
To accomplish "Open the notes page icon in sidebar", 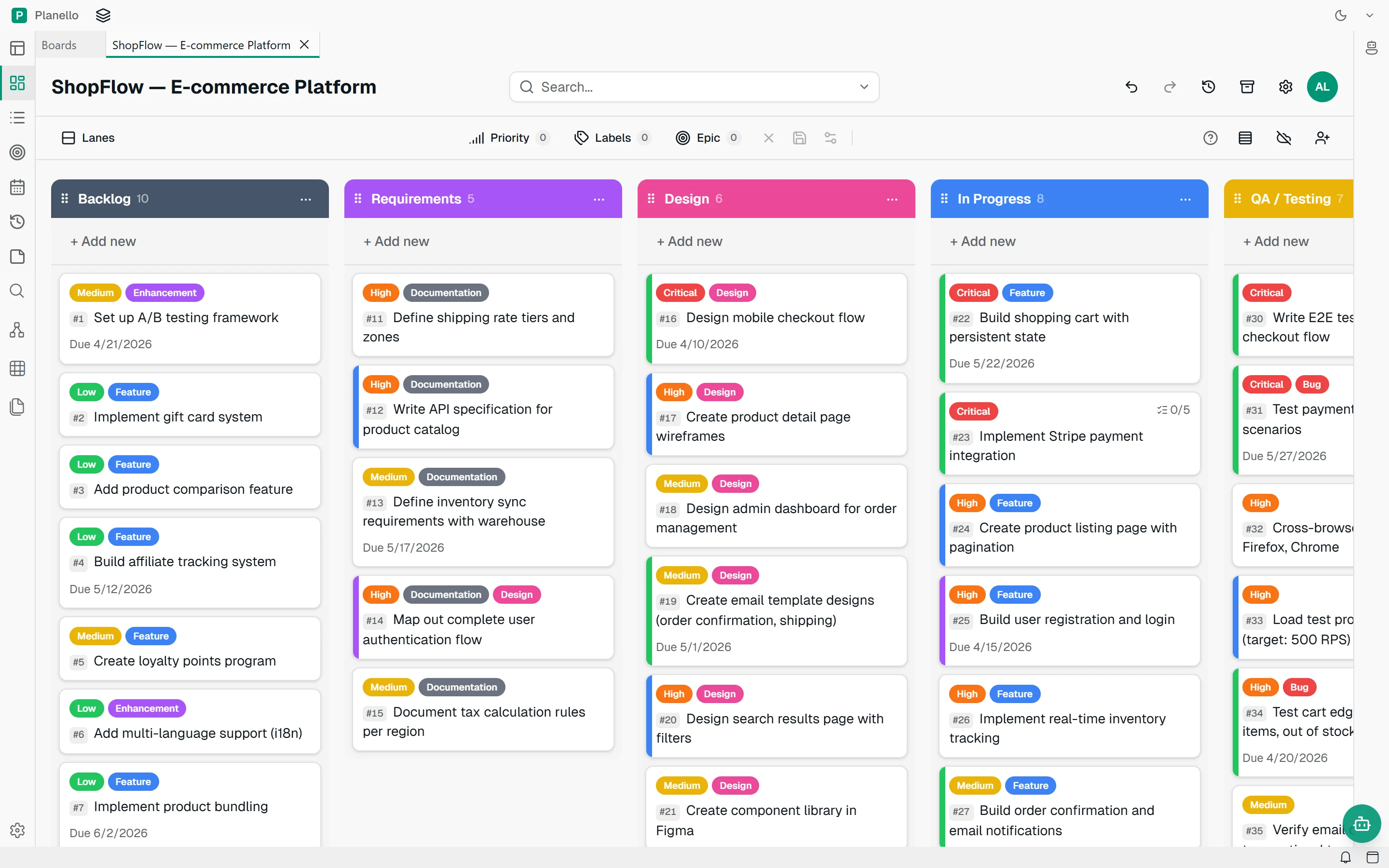I will [x=17, y=257].
